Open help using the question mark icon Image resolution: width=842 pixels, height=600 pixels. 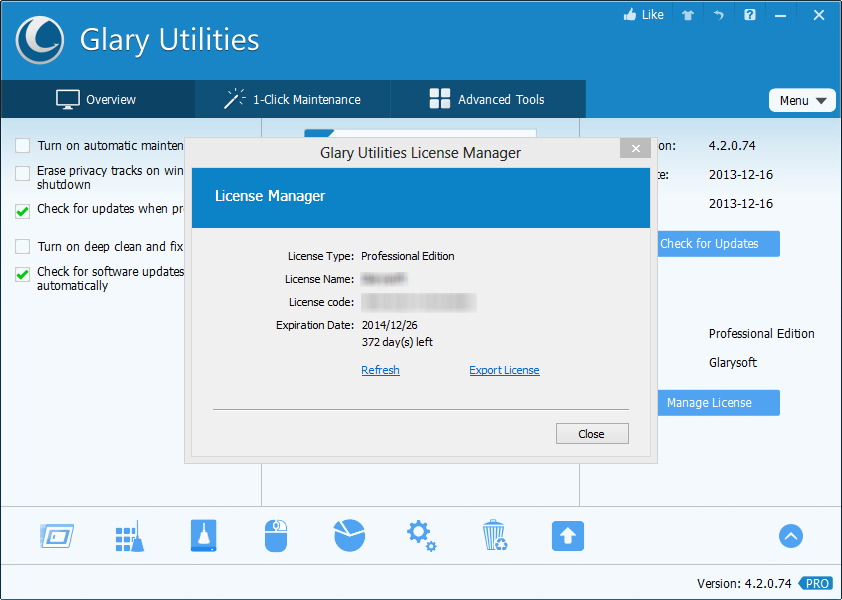[749, 14]
